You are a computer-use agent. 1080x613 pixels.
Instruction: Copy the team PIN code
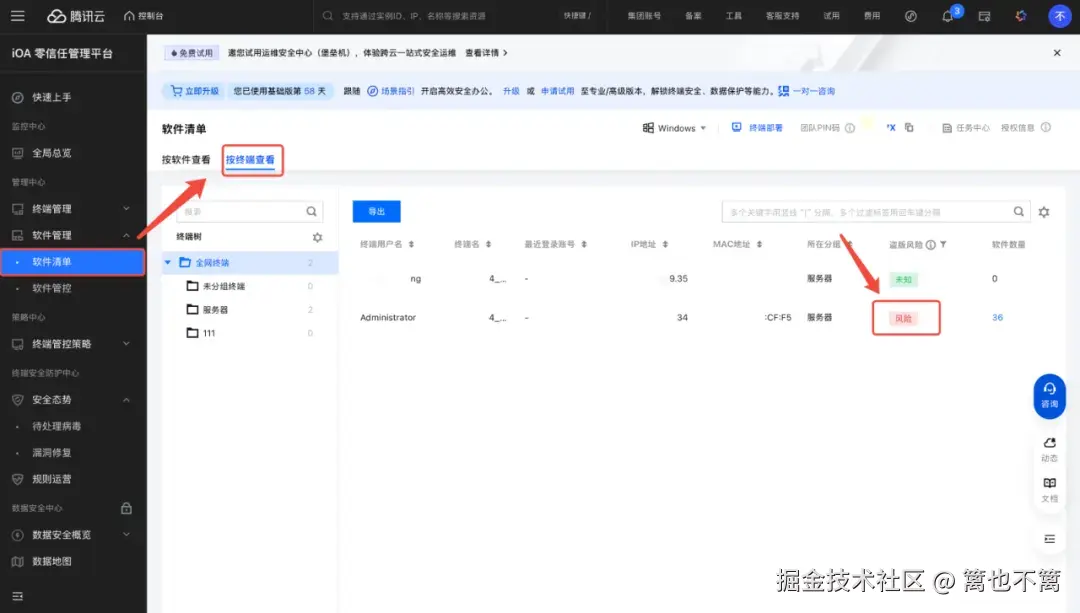pyautogui.click(x=908, y=129)
